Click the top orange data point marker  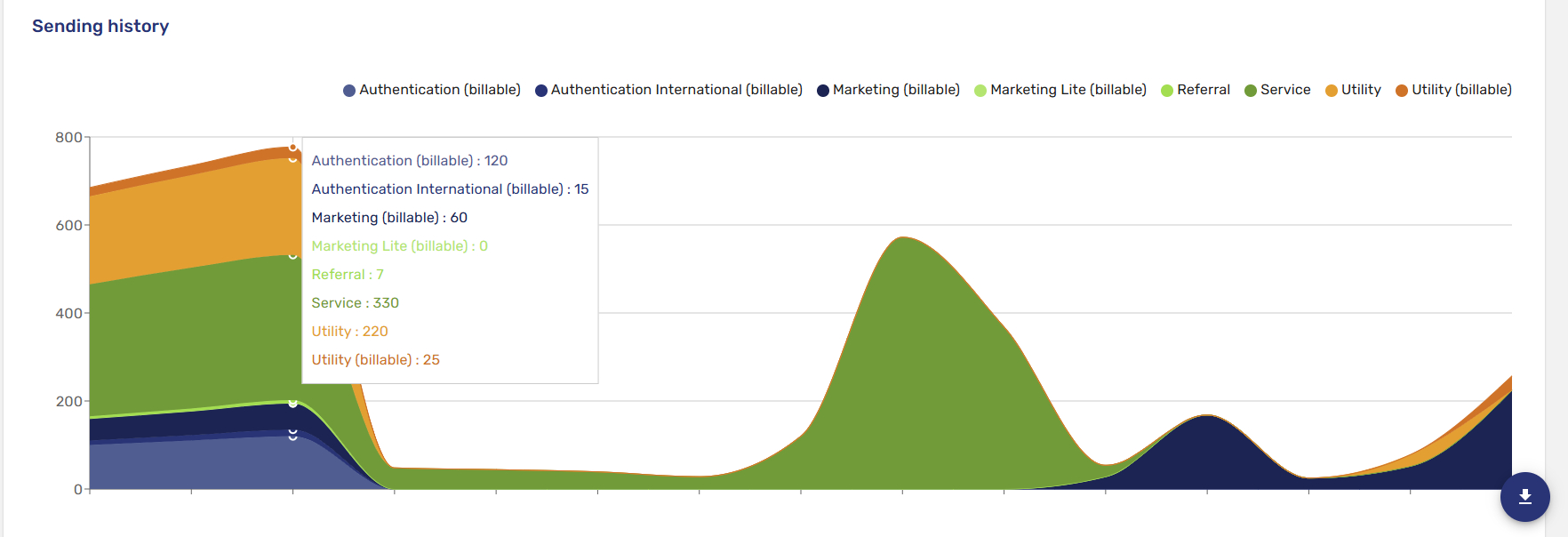point(292,148)
